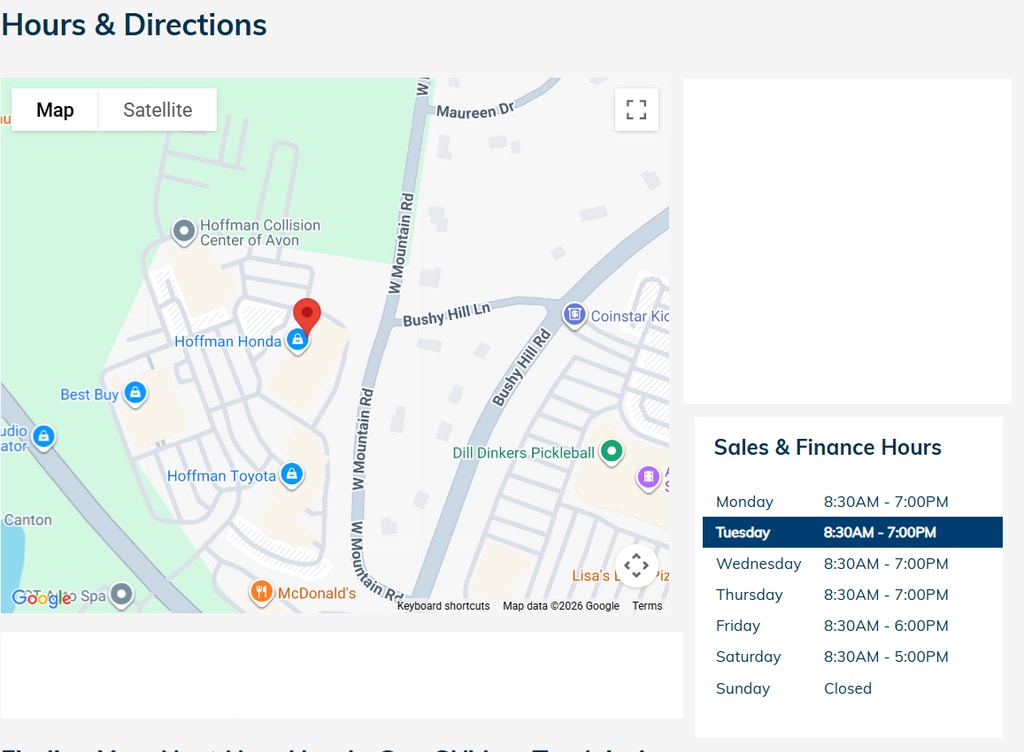The height and width of the screenshot is (752, 1024).
Task: Click the Keyboard shortcuts button
Action: (443, 606)
